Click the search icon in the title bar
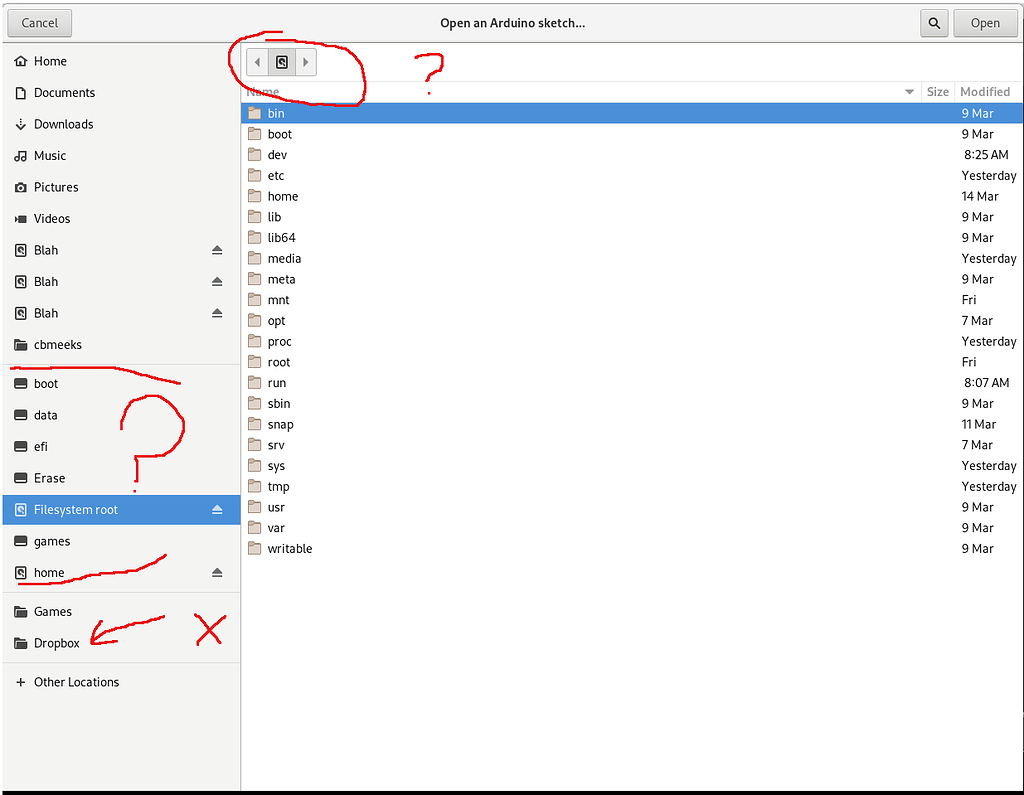The height and width of the screenshot is (795, 1024). tap(933, 22)
